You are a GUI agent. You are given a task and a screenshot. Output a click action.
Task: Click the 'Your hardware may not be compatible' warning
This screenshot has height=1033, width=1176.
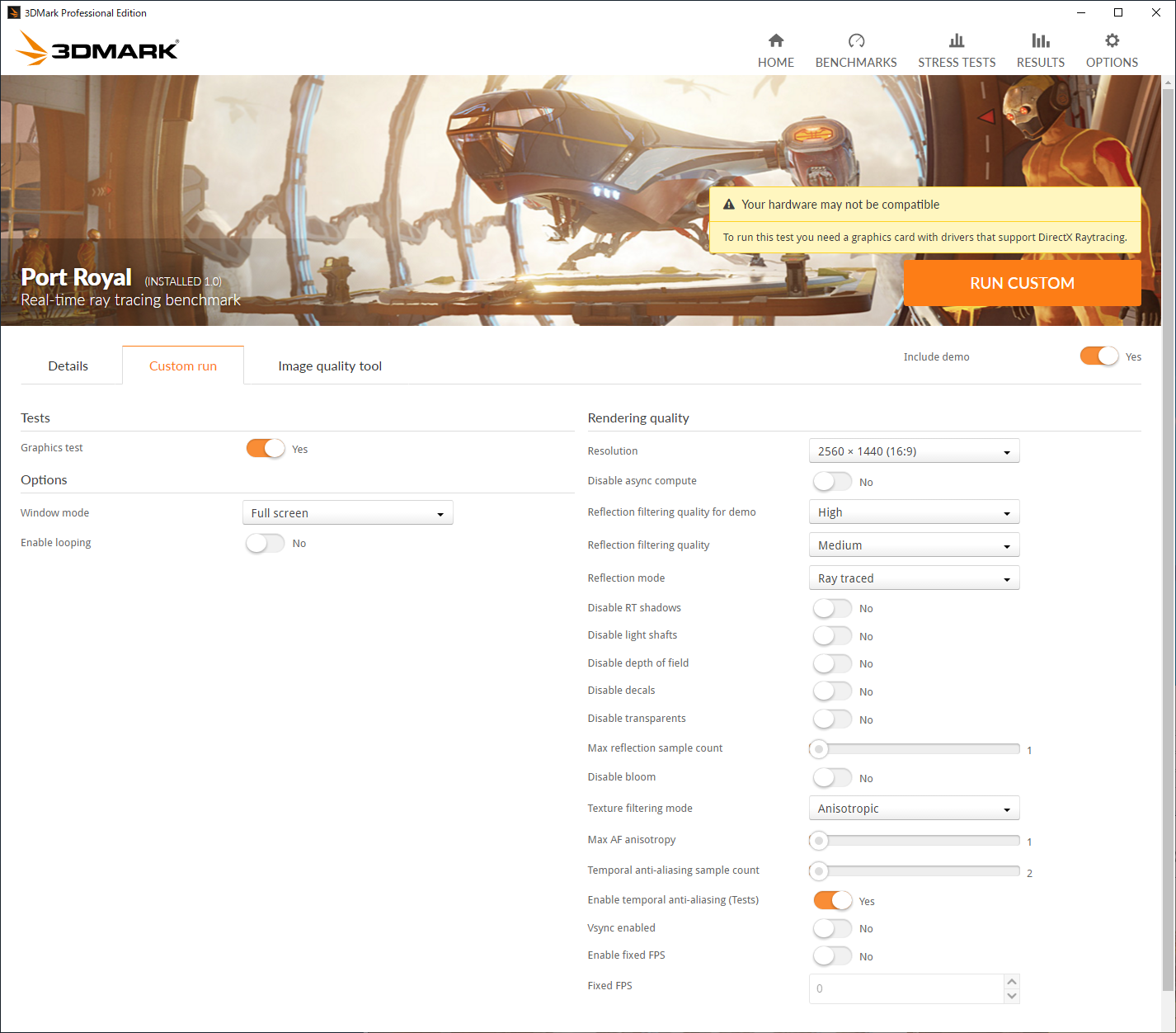coord(840,205)
